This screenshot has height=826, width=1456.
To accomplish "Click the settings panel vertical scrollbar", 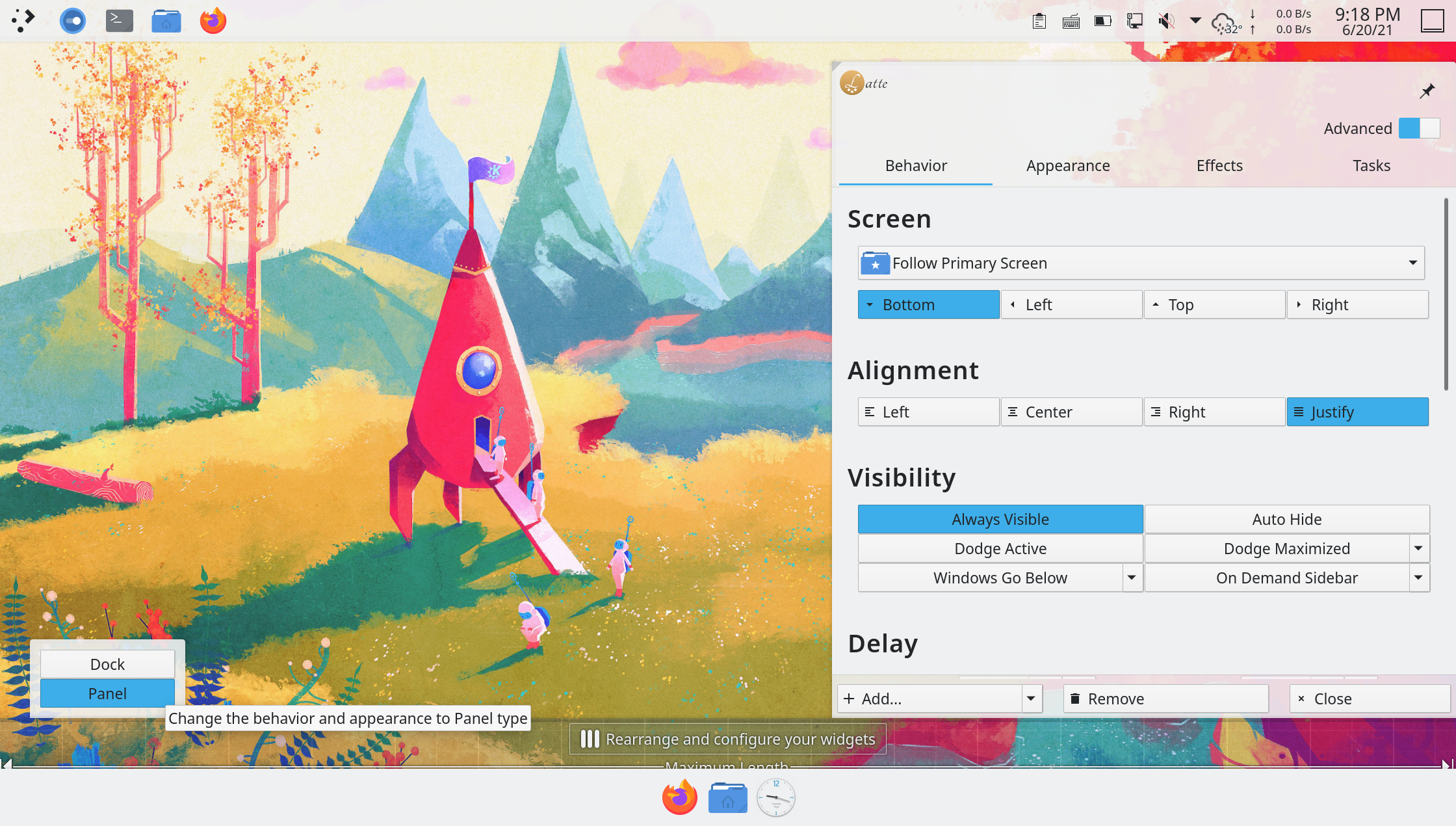I will click(1446, 294).
